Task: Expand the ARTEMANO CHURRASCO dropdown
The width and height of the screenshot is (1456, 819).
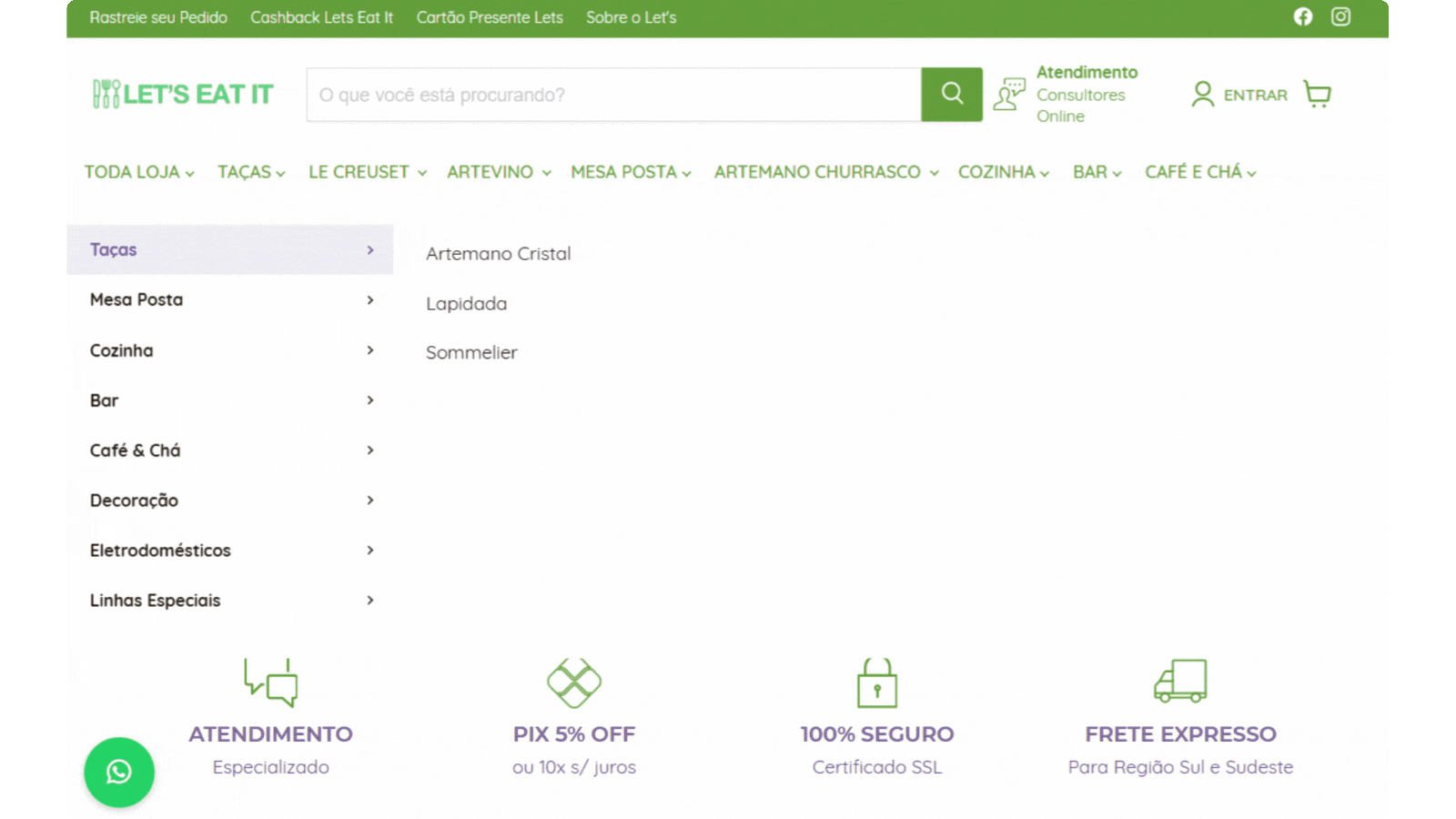Action: (826, 172)
